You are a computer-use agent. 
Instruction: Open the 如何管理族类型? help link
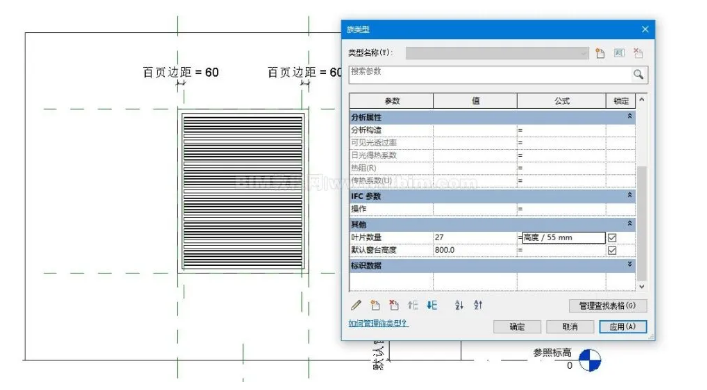point(378,323)
